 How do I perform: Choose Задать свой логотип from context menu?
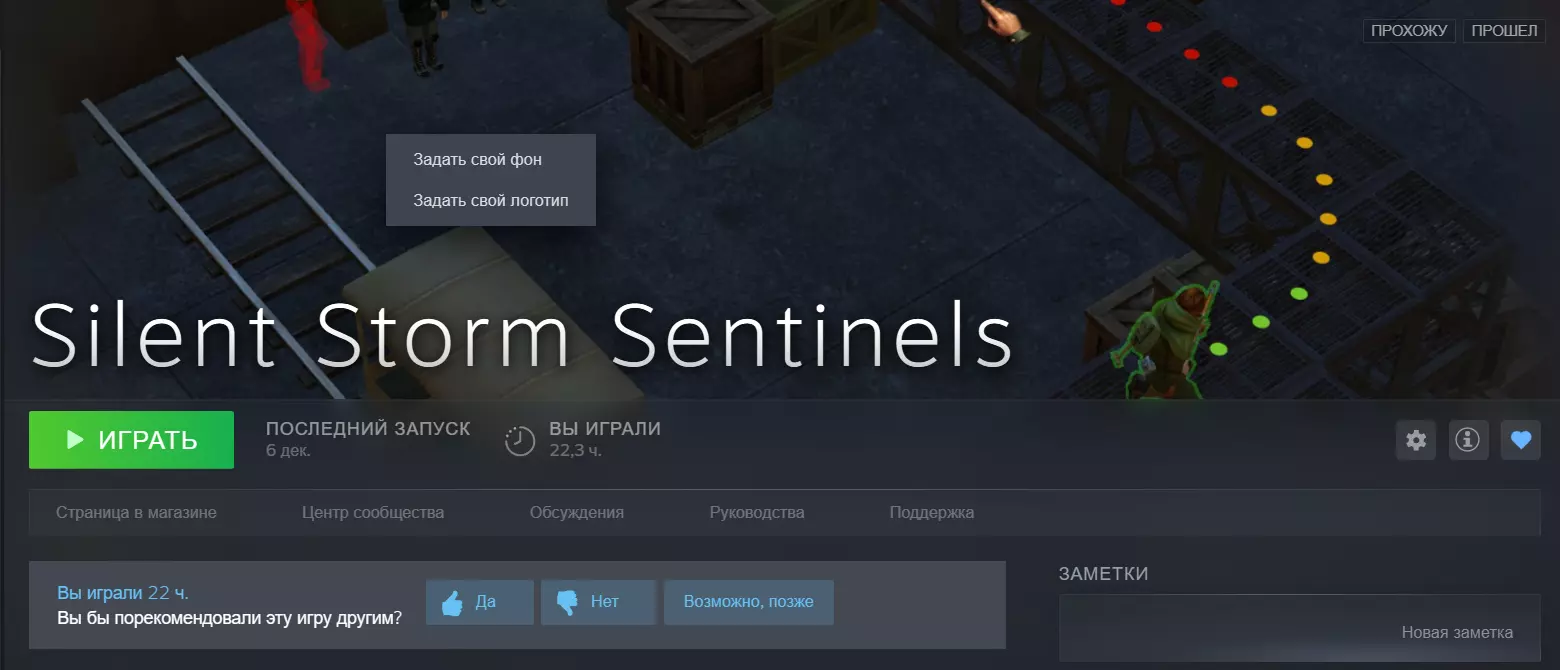tap(491, 200)
